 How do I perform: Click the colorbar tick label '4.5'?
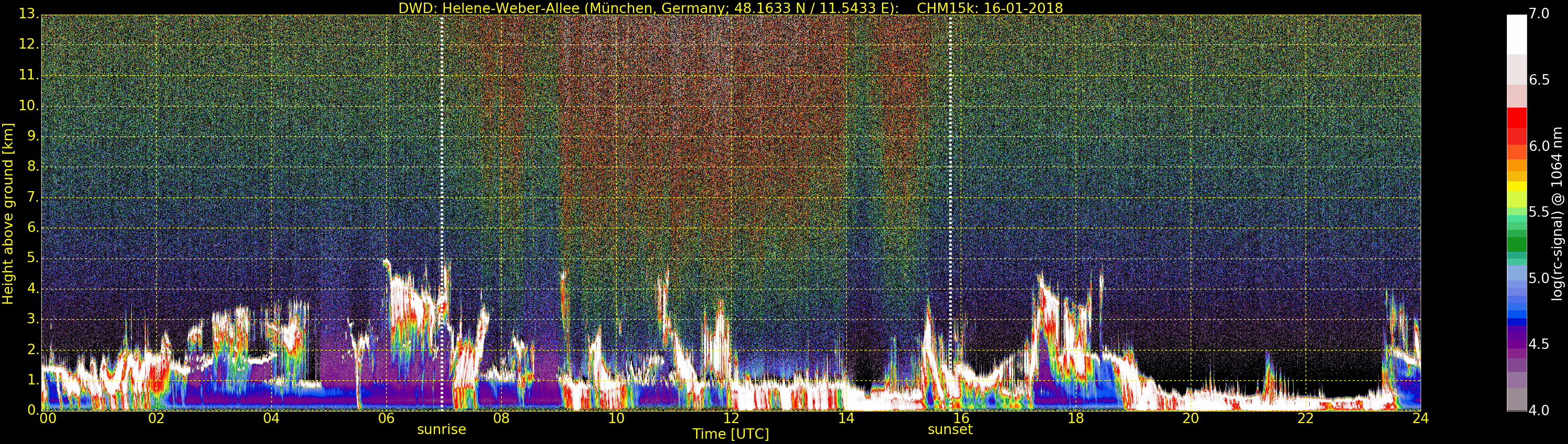pos(1539,344)
